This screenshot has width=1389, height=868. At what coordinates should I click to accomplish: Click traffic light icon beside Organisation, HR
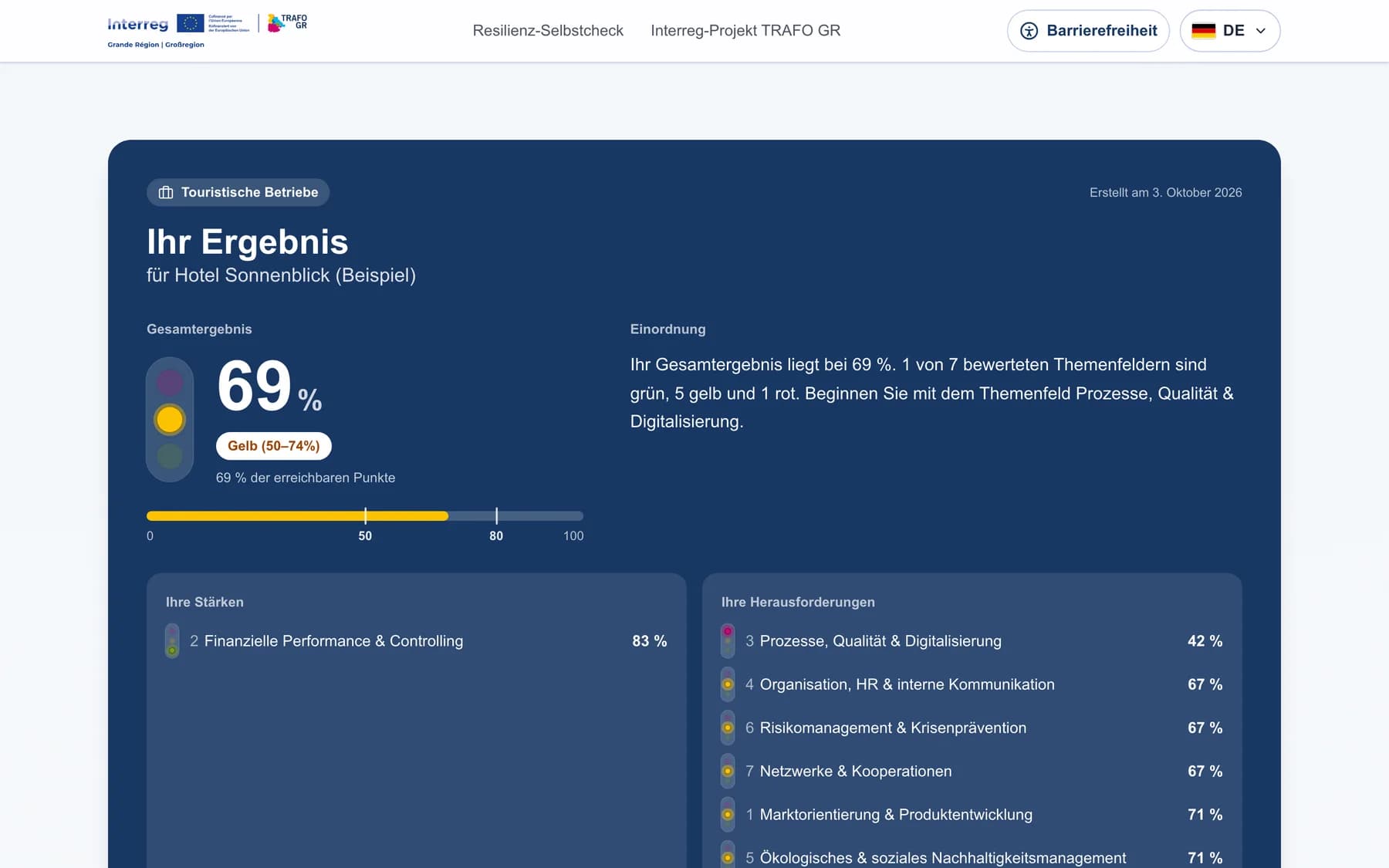point(728,684)
